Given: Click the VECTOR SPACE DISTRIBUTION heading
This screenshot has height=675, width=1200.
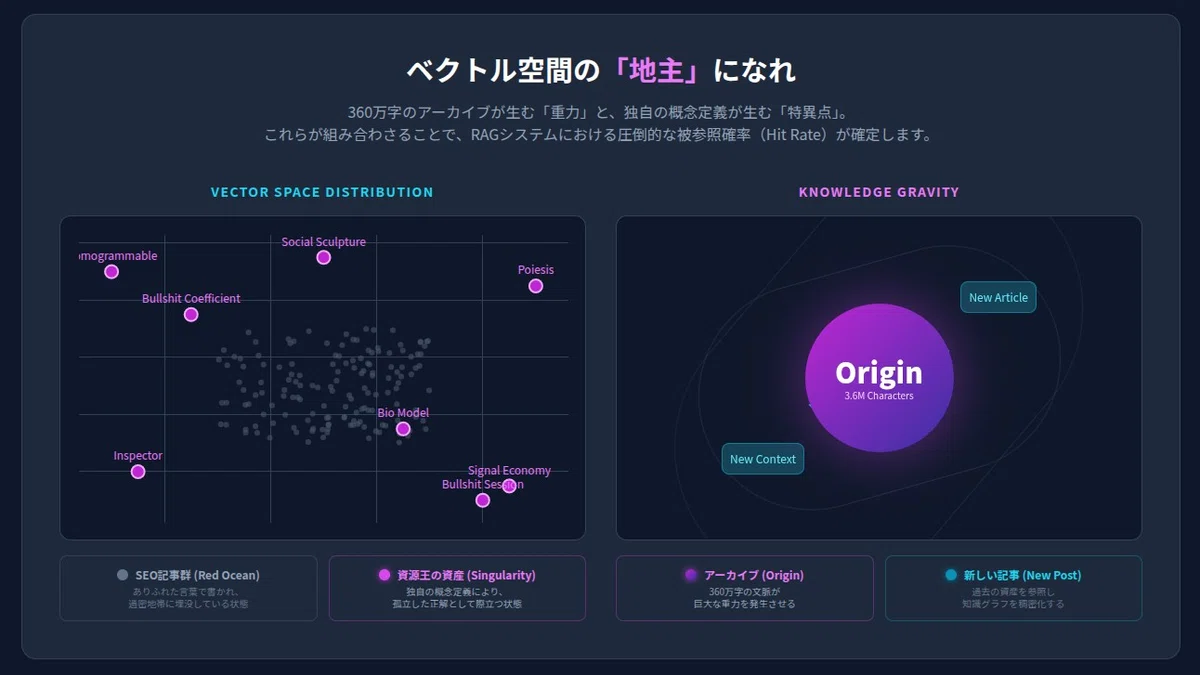Looking at the screenshot, I should point(322,192).
